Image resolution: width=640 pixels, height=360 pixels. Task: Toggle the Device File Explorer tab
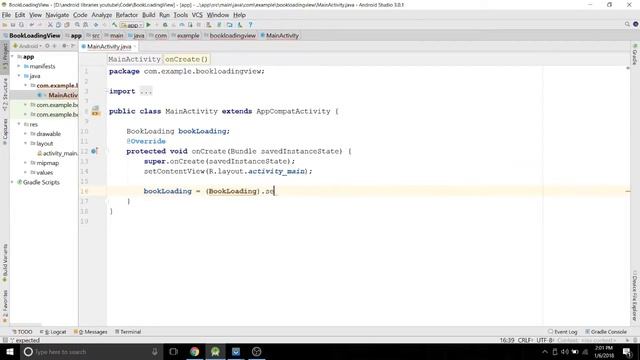[635, 296]
